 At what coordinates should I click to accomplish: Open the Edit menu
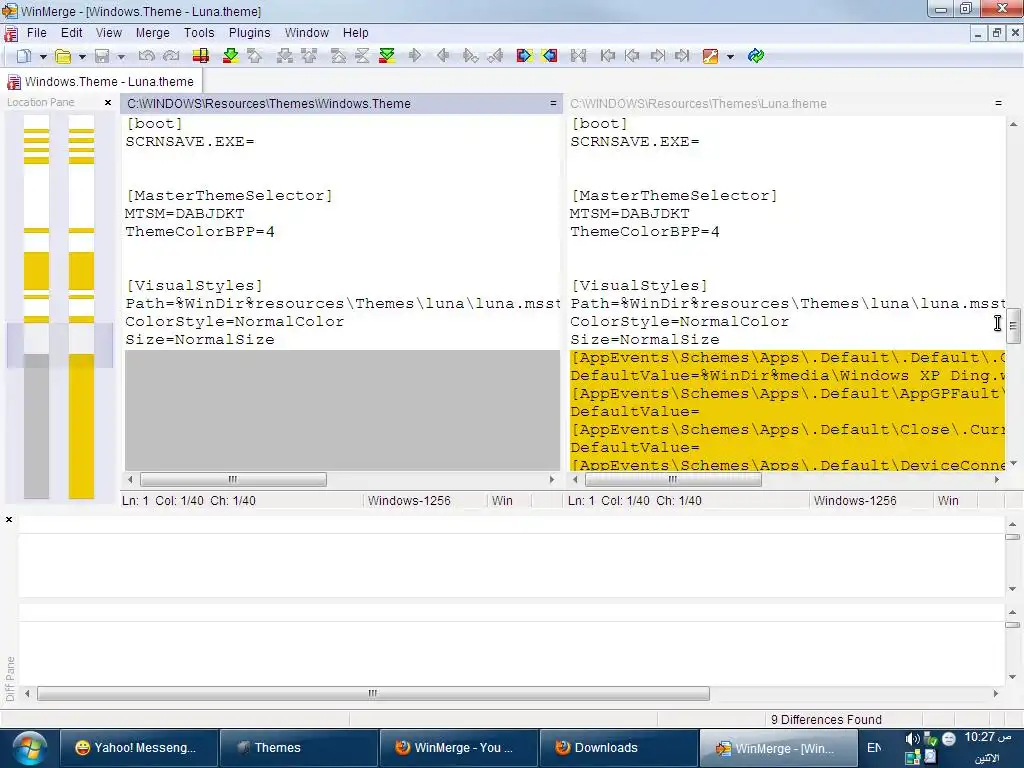[71, 33]
